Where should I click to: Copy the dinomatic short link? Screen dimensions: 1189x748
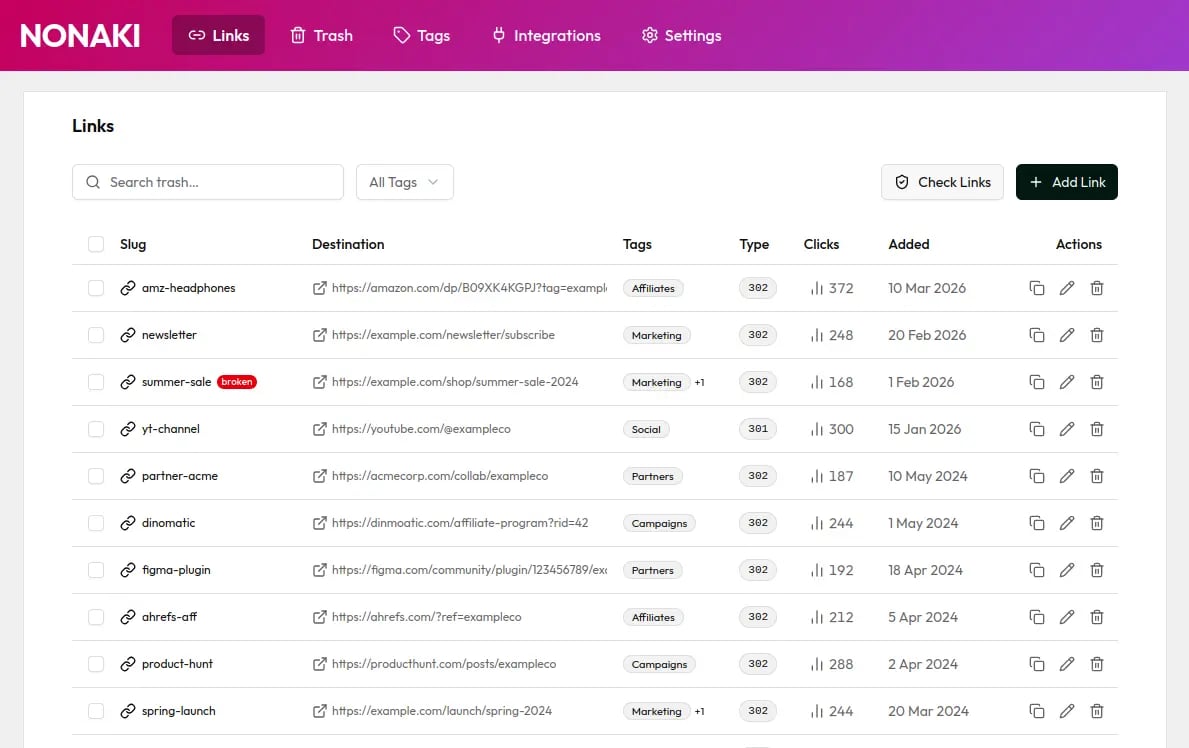tap(1037, 523)
